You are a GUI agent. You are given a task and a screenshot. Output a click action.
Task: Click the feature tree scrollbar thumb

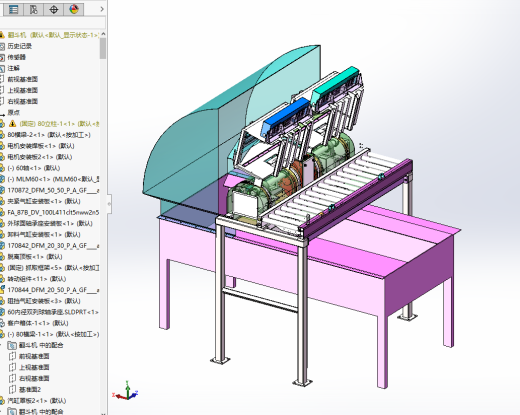[x=103, y=48]
